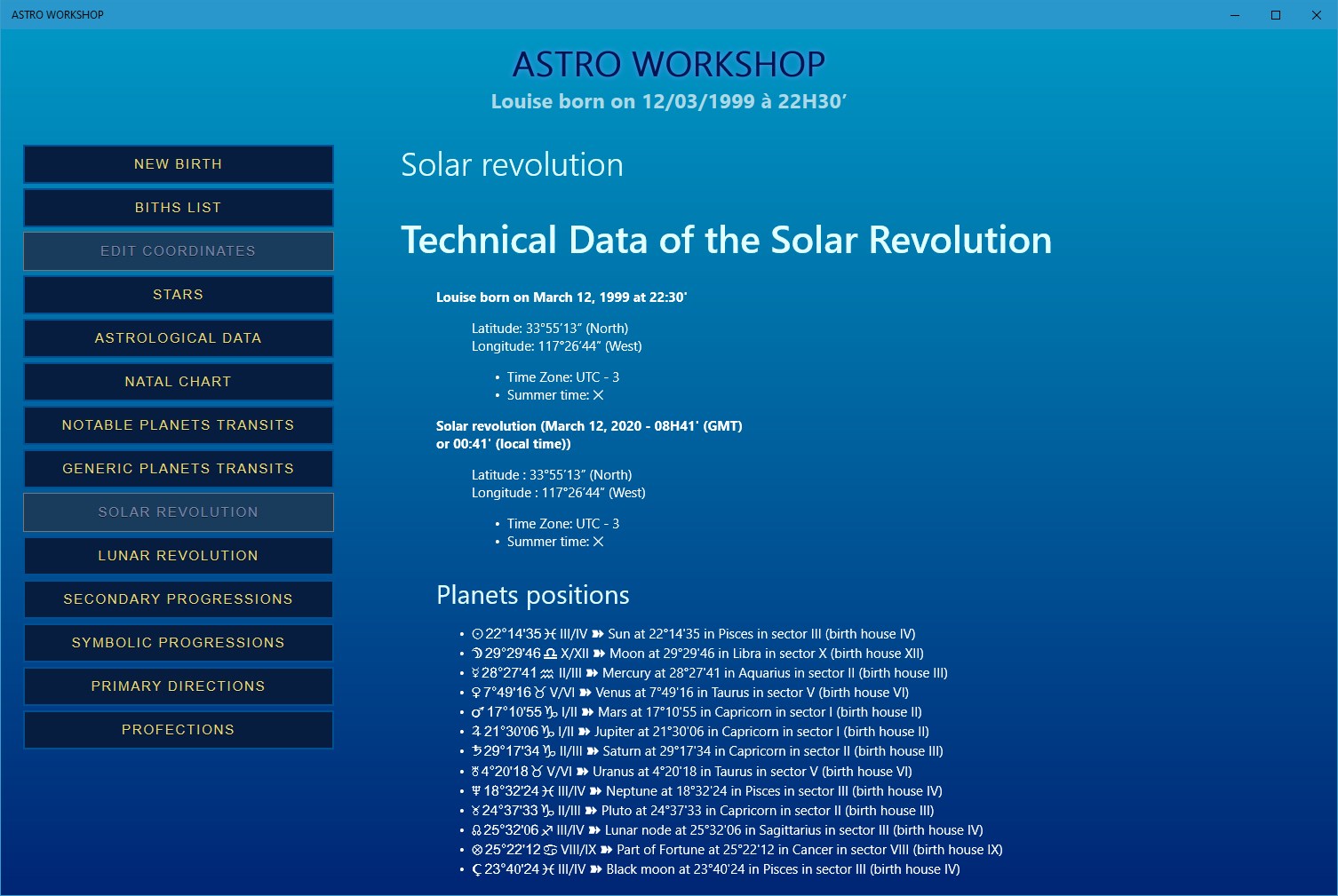
Task: Click the Taurus sign symbol in Venus row
Action: pos(538,693)
